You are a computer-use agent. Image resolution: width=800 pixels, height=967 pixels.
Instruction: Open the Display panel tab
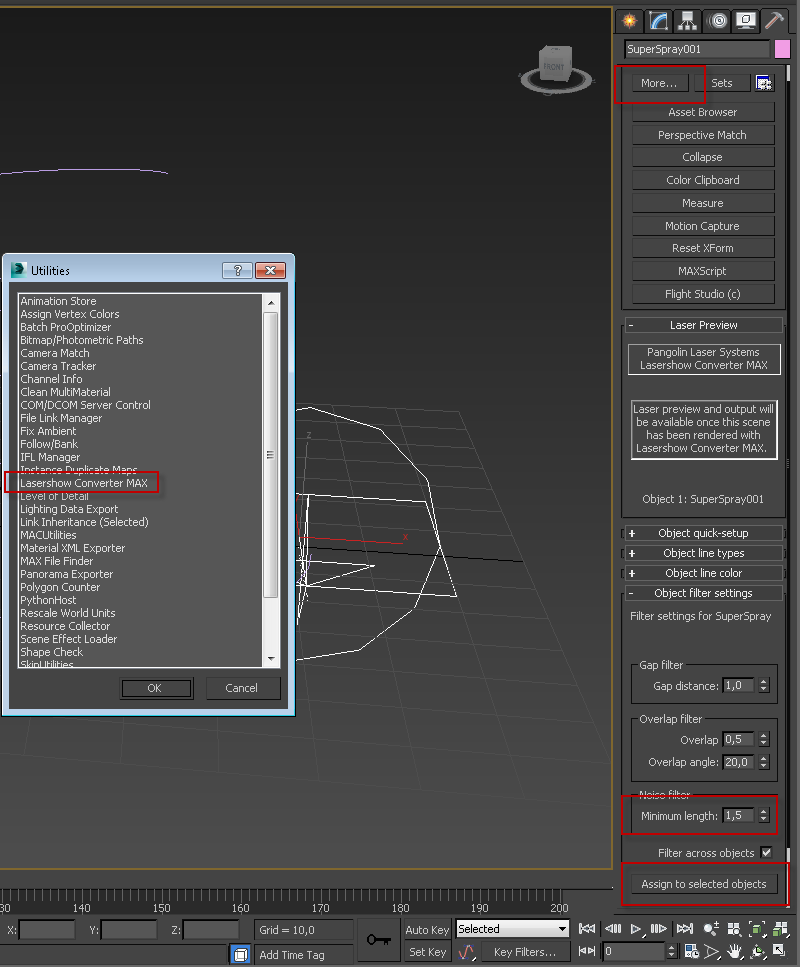click(745, 20)
